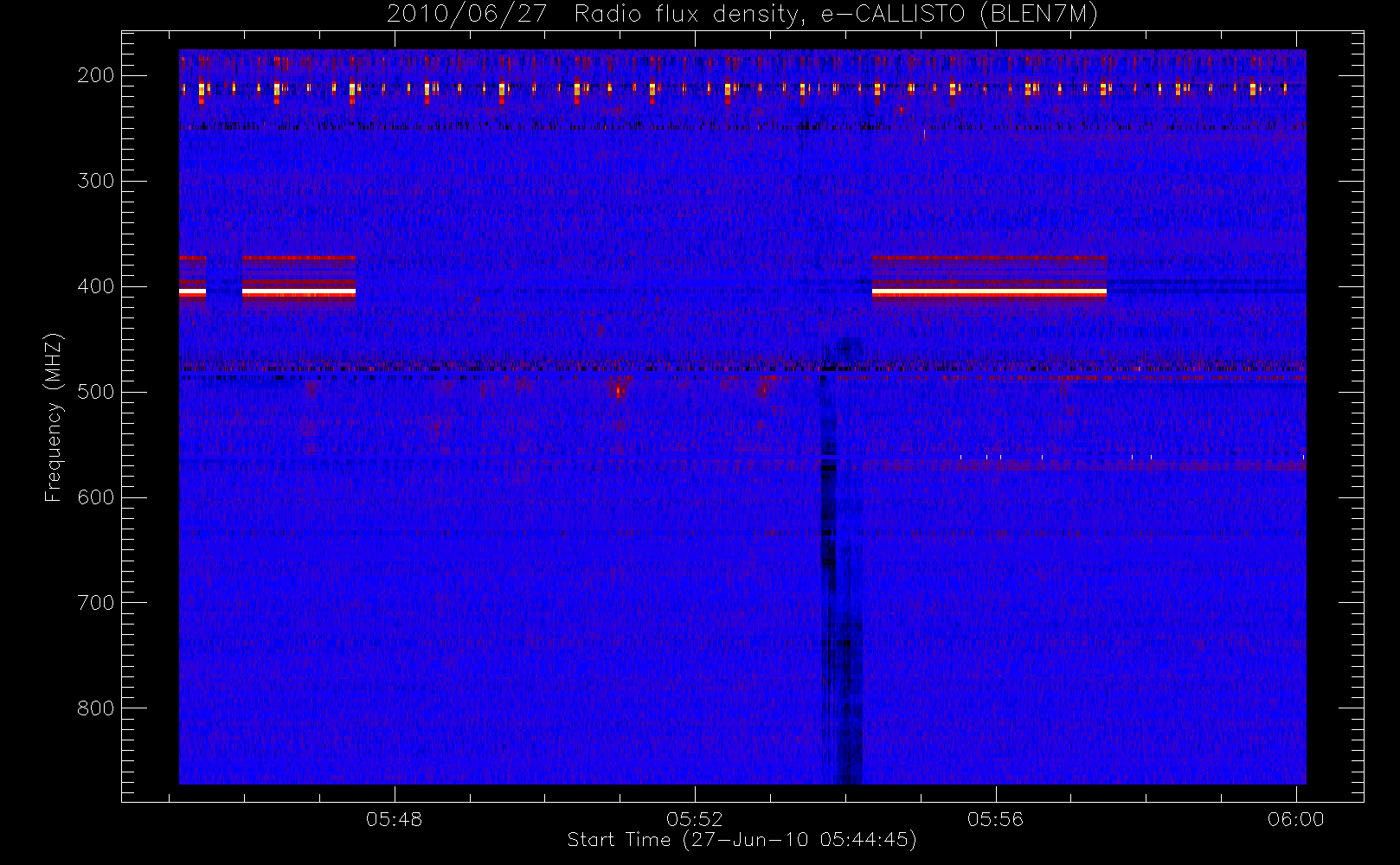Click the 06:00 time axis label
Viewport: 1400px width, 865px height.
(x=1295, y=819)
